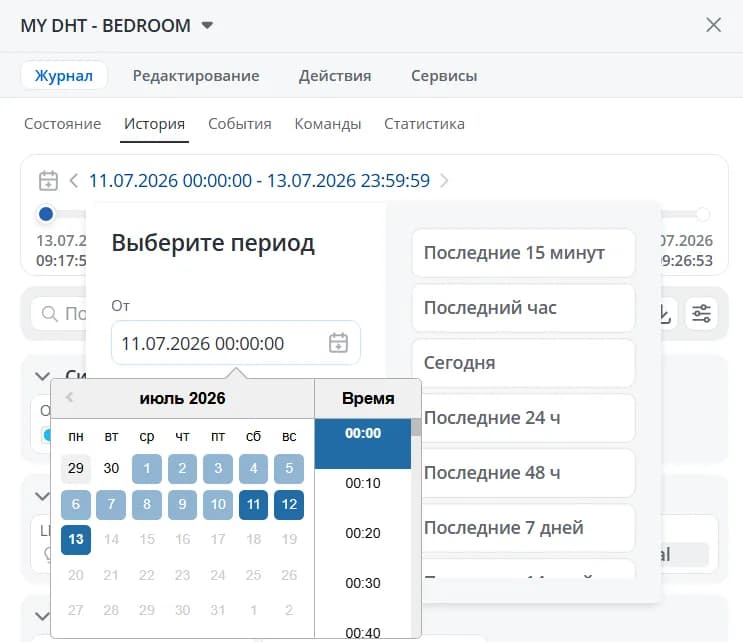Open the MY DHT - BEDROOM device dropdown
Screen dimensions: 743x642
[x=207, y=25]
